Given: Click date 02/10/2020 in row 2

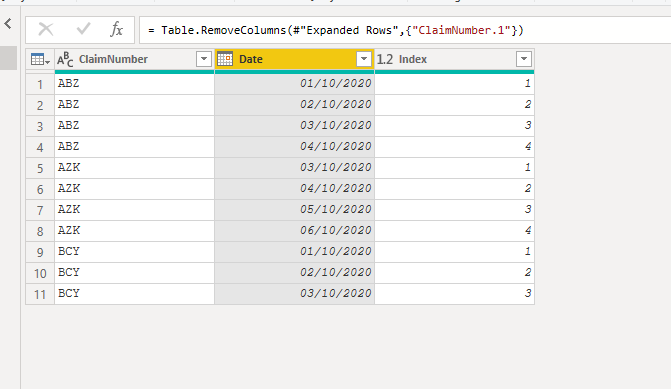Looking at the screenshot, I should (294, 105).
